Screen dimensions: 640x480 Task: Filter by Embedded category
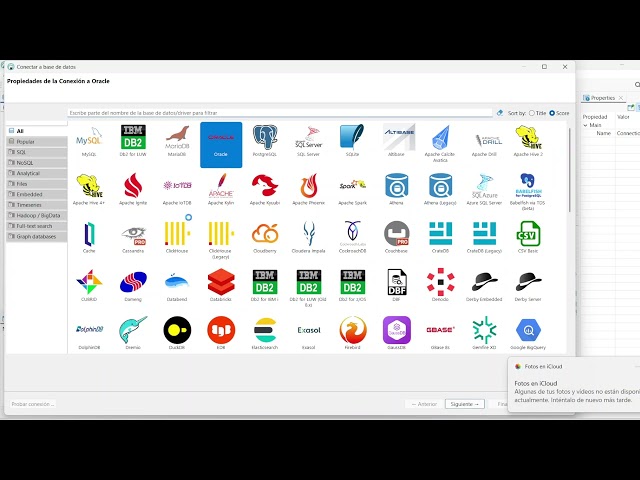coord(37,194)
